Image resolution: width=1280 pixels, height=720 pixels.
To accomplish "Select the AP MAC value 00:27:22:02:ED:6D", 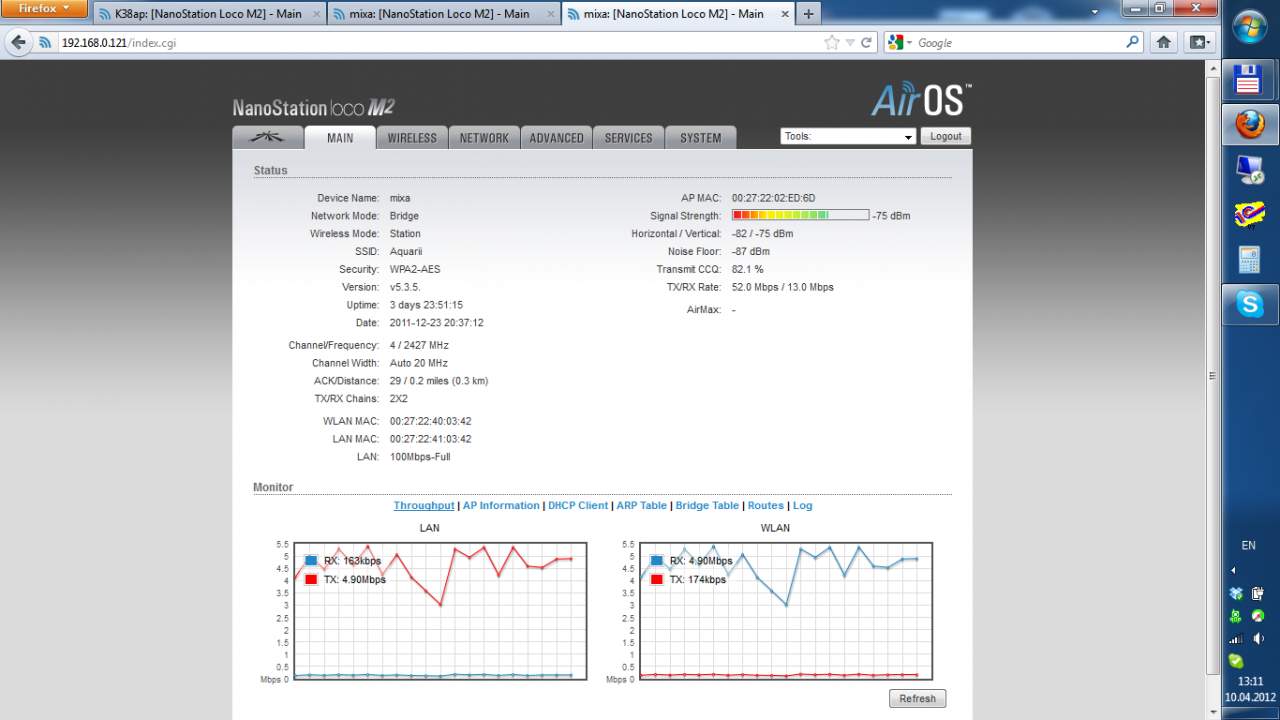I will [773, 198].
